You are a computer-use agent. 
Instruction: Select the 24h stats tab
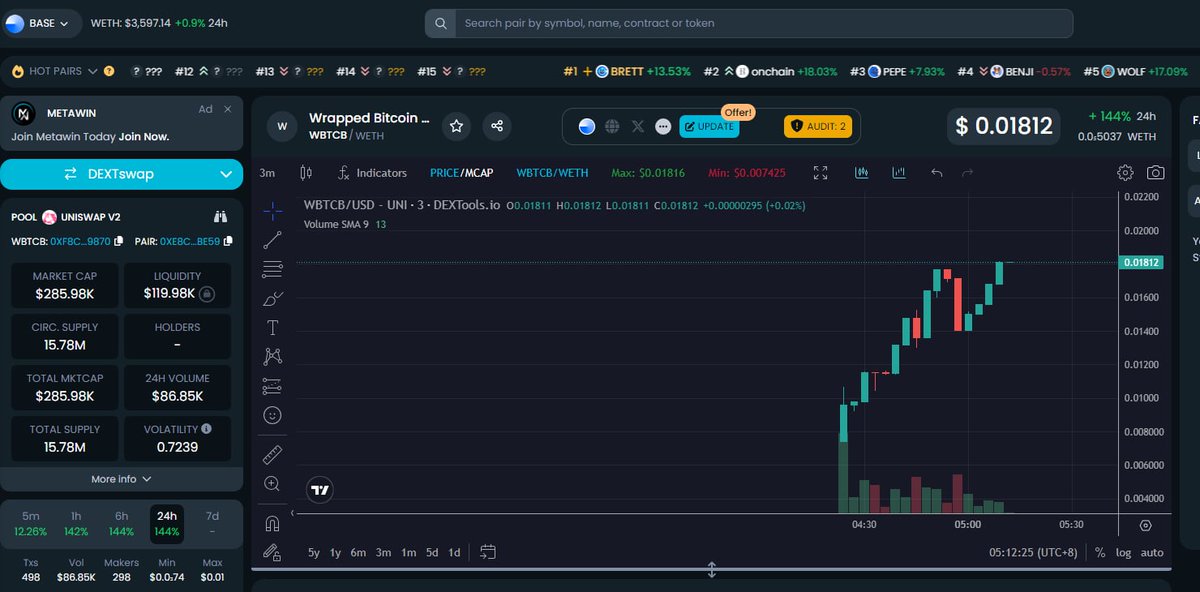pos(167,523)
